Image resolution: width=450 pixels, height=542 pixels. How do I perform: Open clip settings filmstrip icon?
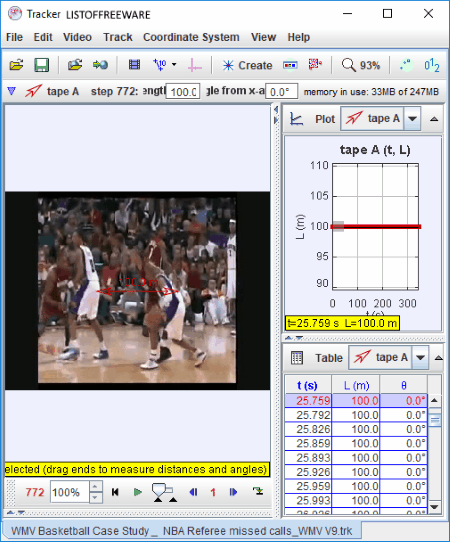[x=134, y=65]
